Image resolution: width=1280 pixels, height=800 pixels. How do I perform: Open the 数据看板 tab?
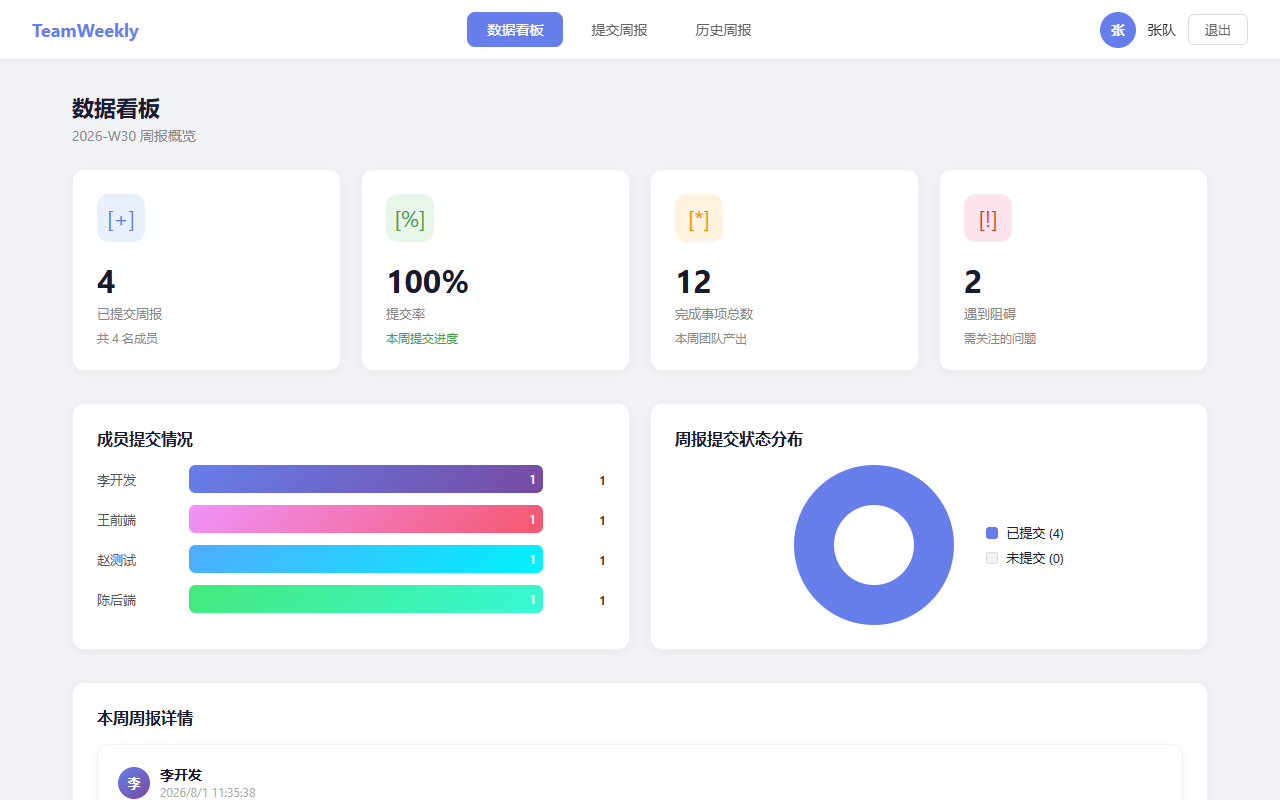coord(515,30)
